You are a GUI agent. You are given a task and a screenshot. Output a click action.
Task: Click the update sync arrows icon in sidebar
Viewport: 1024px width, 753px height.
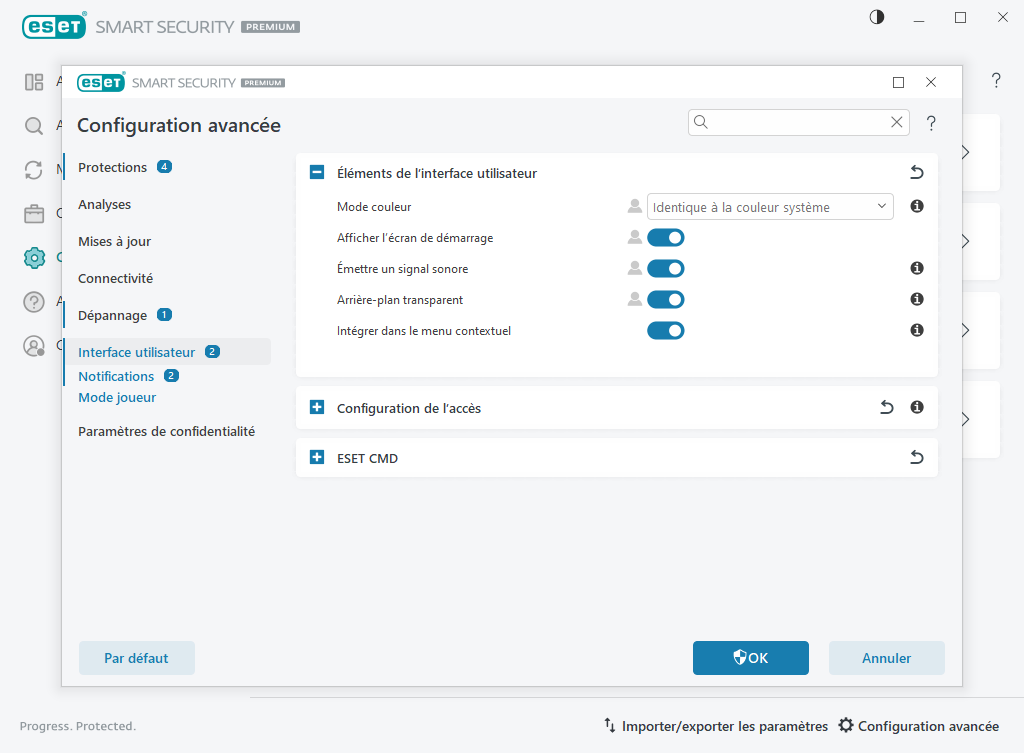coord(33,171)
